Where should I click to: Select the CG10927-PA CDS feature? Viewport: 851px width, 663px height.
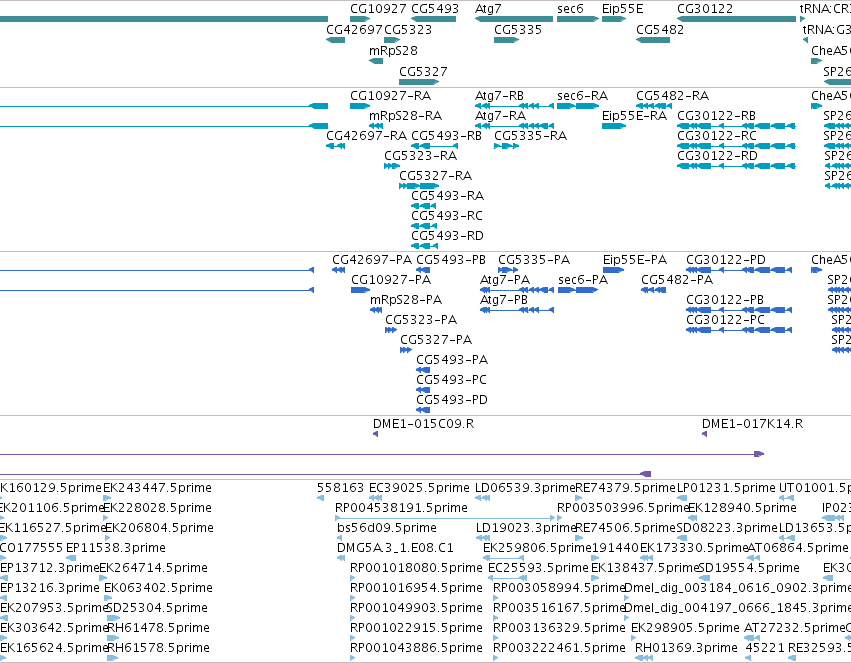click(x=360, y=290)
